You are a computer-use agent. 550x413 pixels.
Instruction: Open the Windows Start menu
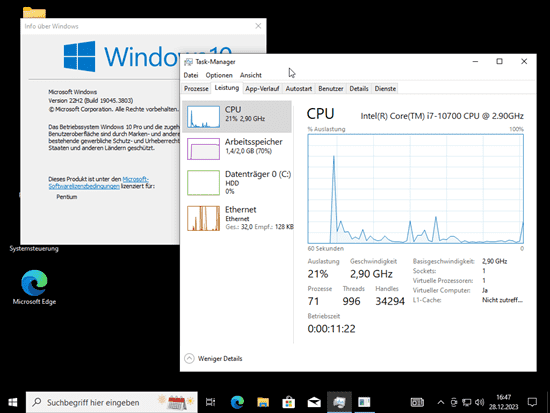point(13,402)
